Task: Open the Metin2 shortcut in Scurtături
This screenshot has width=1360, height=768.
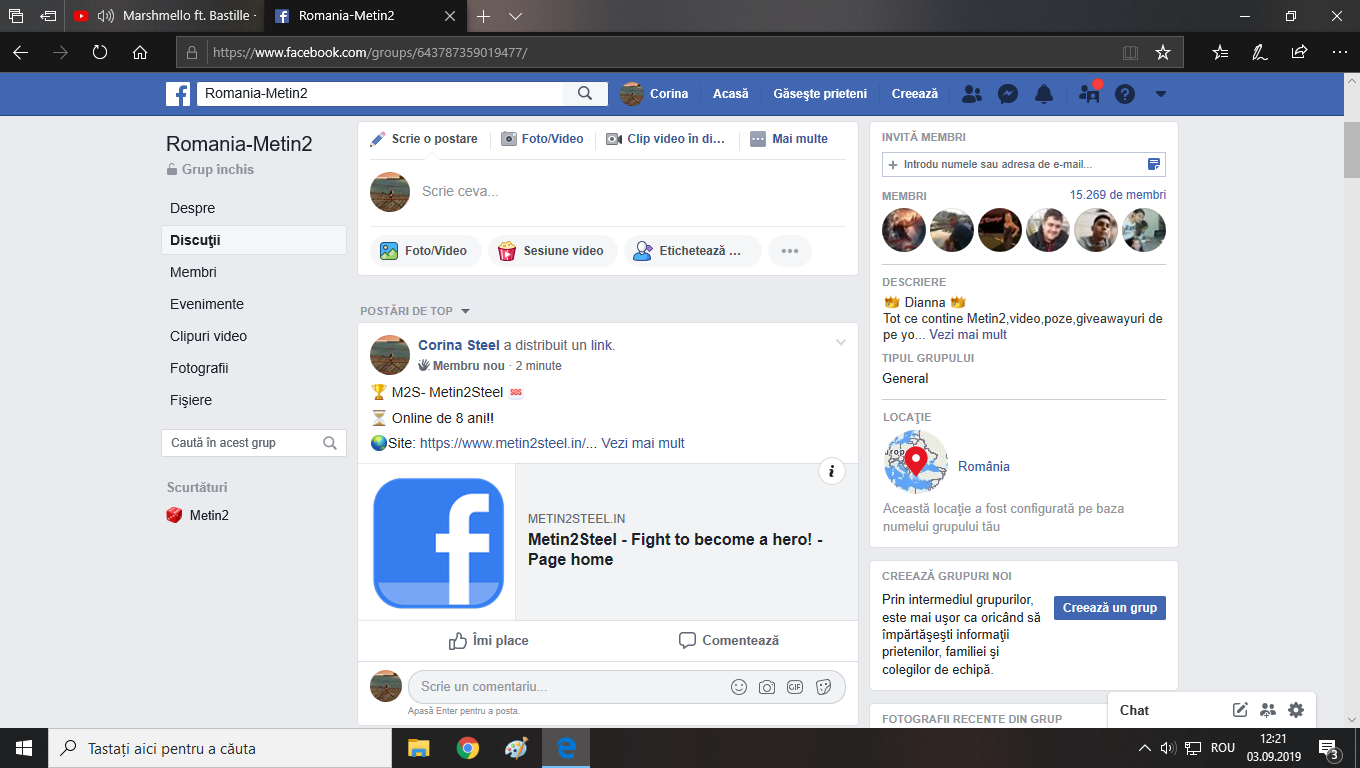Action: [x=198, y=516]
